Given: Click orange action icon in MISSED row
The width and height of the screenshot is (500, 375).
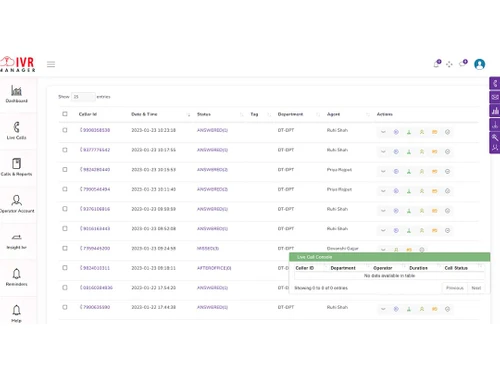Looking at the screenshot, I should 409,250.
